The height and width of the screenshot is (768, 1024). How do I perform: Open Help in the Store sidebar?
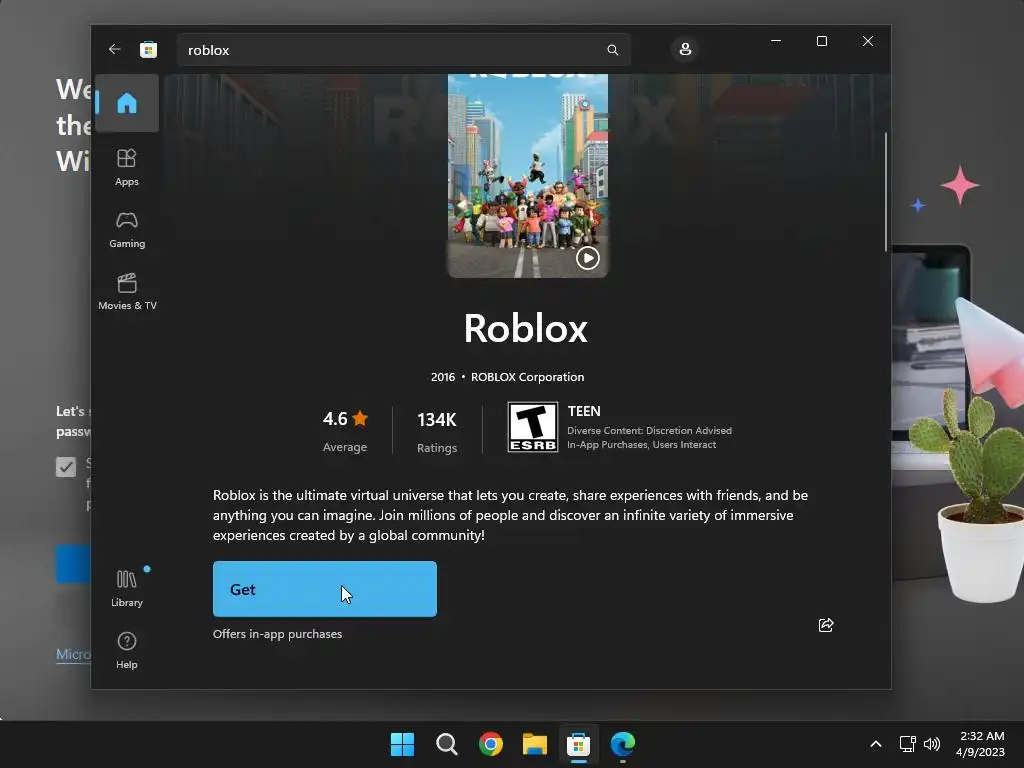click(x=127, y=650)
